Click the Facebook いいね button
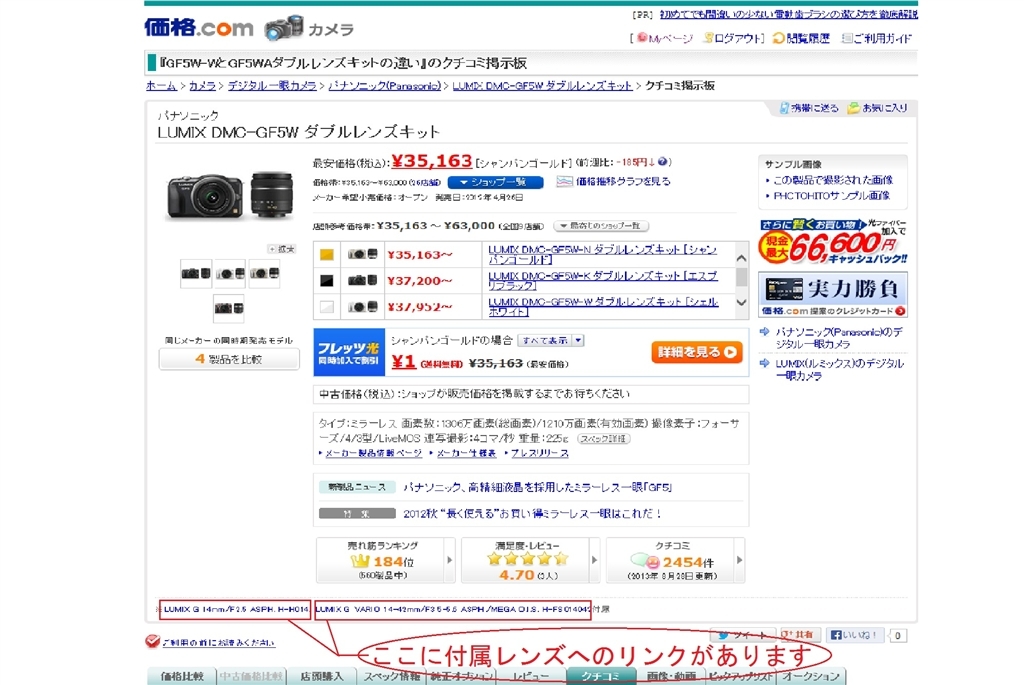Image resolution: width=1024 pixels, height=685 pixels. [854, 635]
